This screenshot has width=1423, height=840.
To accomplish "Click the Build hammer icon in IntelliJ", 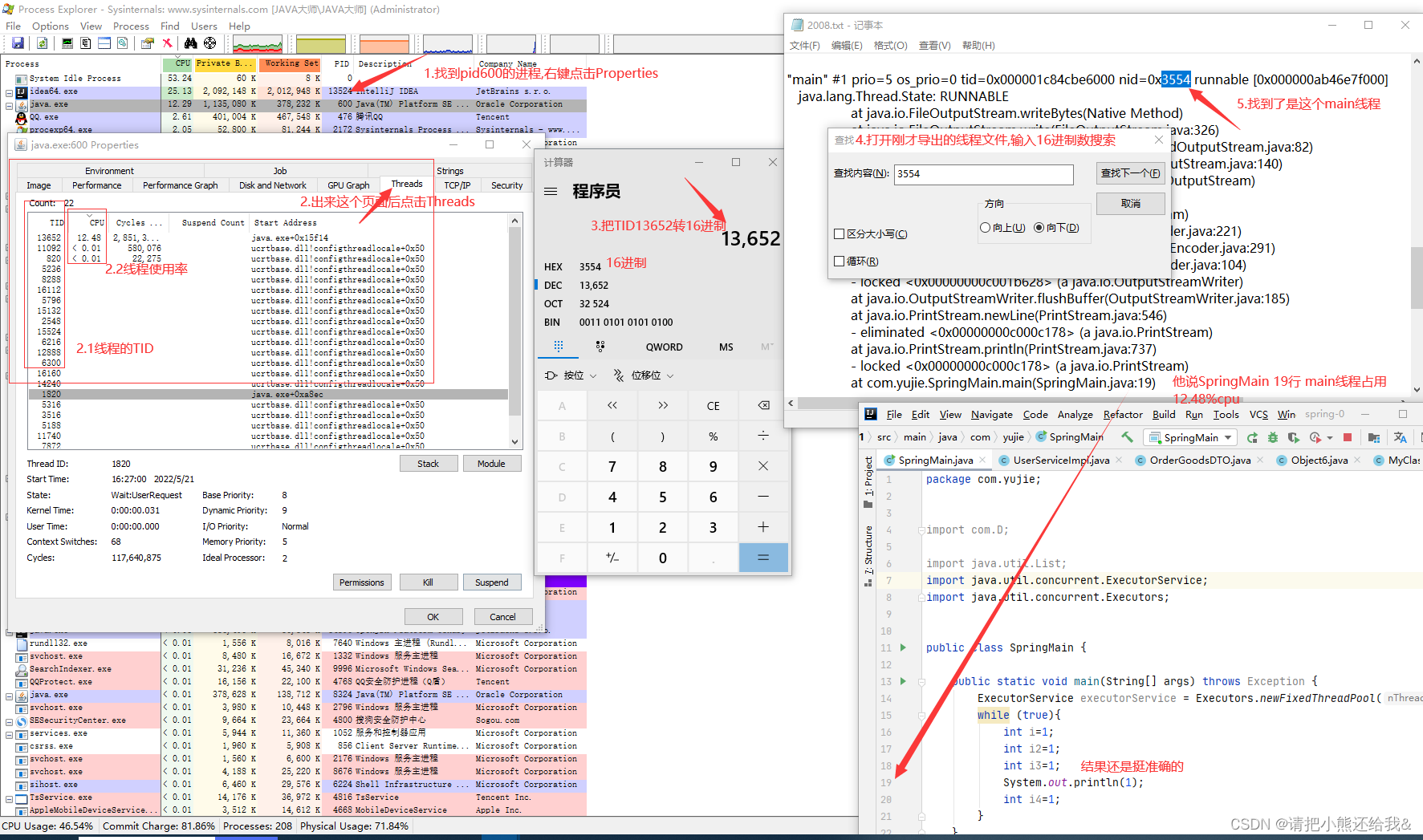I will (x=1127, y=437).
